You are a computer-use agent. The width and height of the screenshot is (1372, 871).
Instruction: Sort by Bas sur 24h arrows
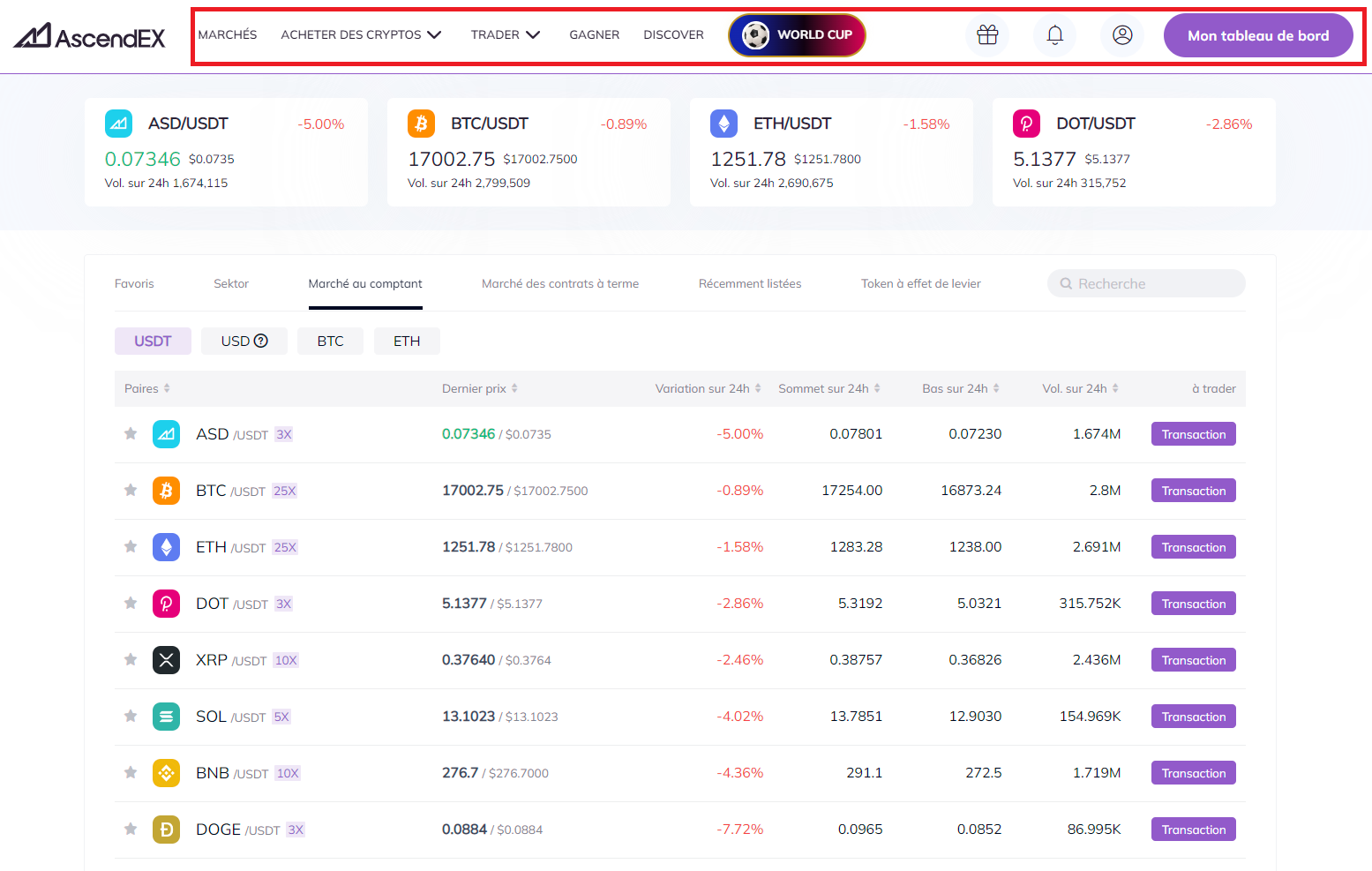[x=996, y=388]
